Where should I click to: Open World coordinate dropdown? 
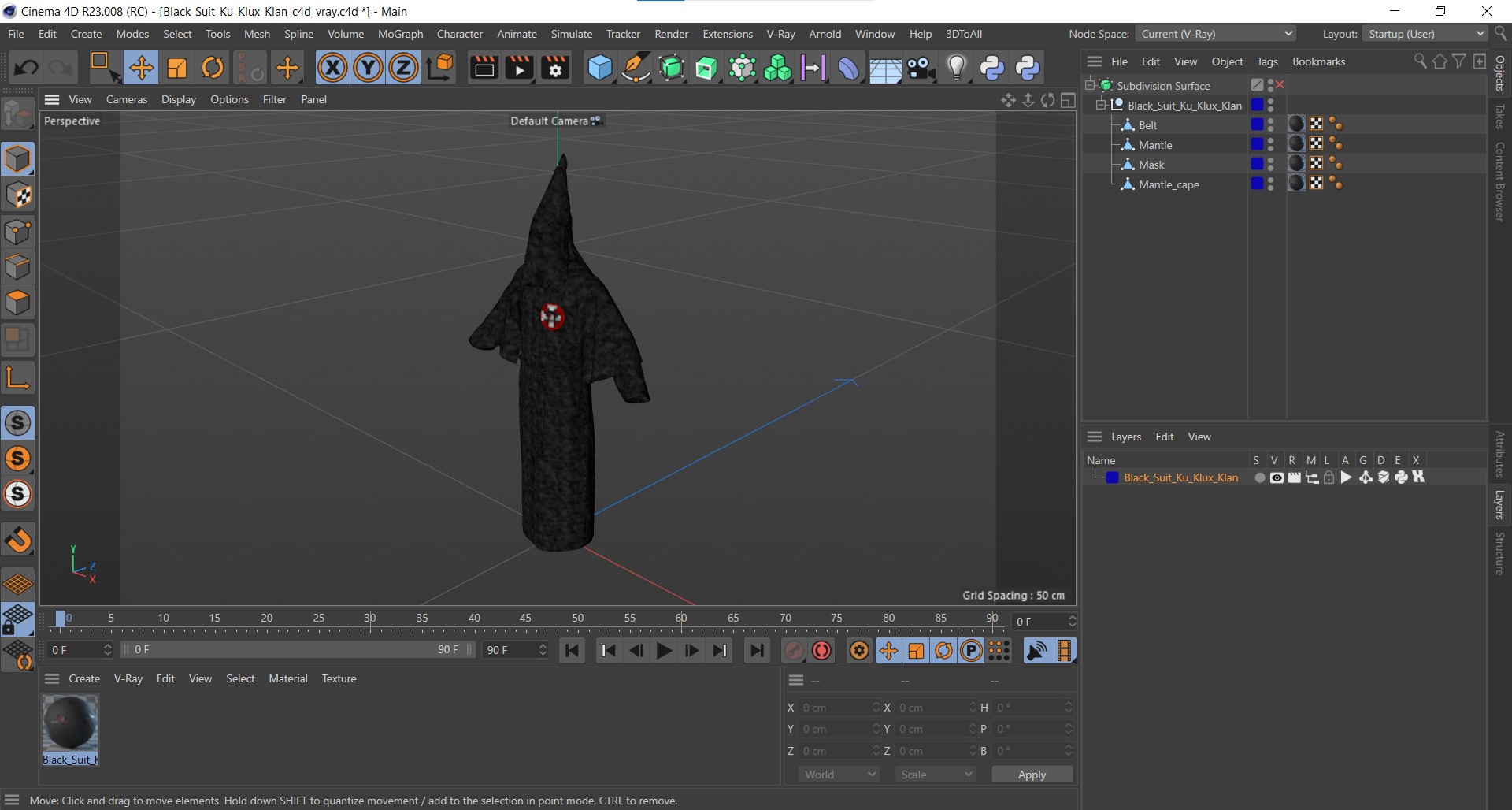point(839,775)
